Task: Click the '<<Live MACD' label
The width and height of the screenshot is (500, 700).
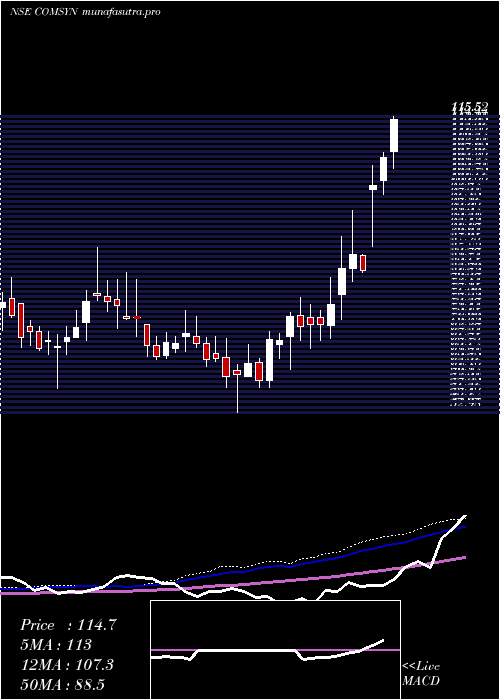Action: [x=421, y=673]
